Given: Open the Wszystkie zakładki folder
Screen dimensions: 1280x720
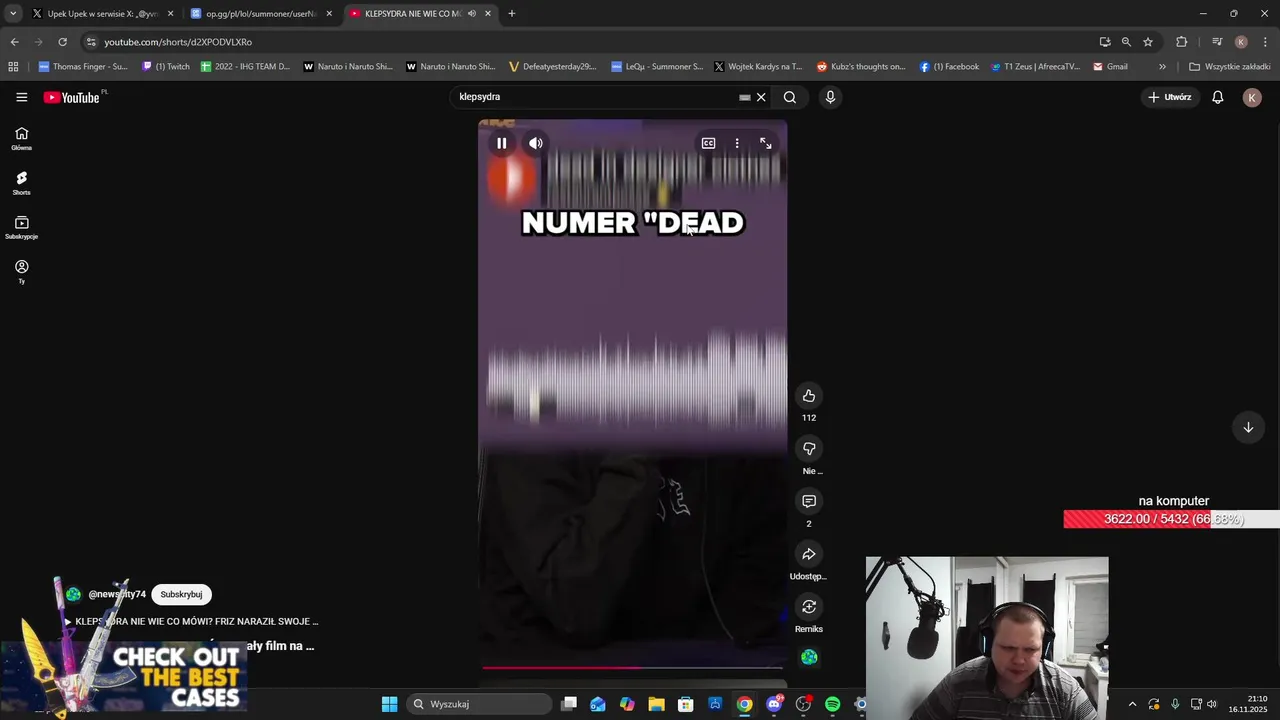Looking at the screenshot, I should pos(1229,67).
